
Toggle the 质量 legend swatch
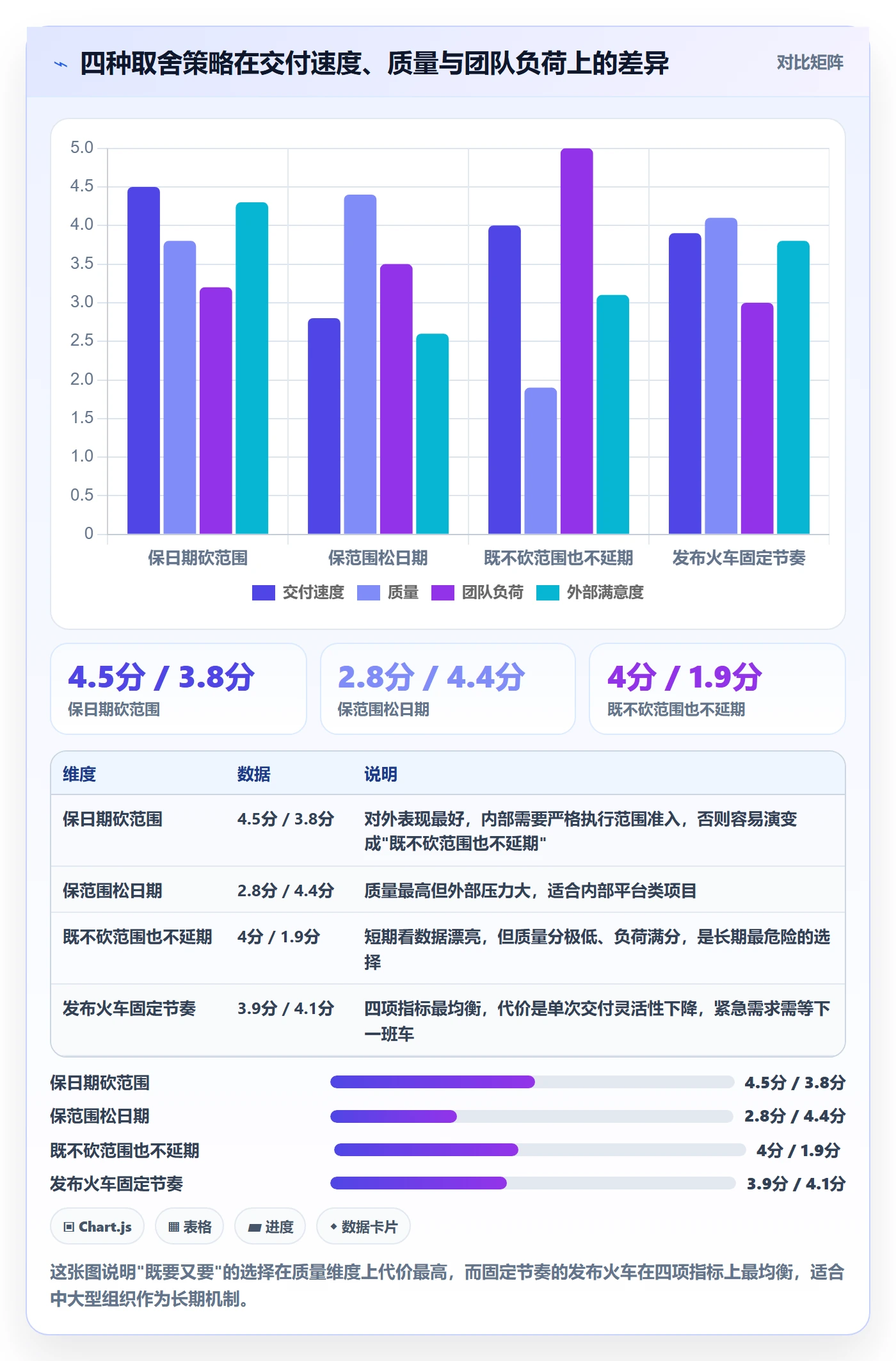point(368,593)
